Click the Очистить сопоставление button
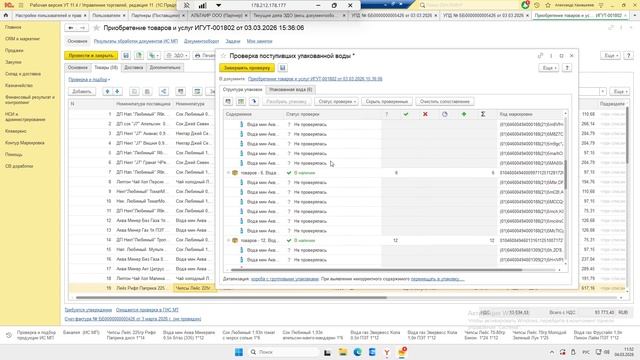This screenshot has height=360, width=640. click(444, 101)
